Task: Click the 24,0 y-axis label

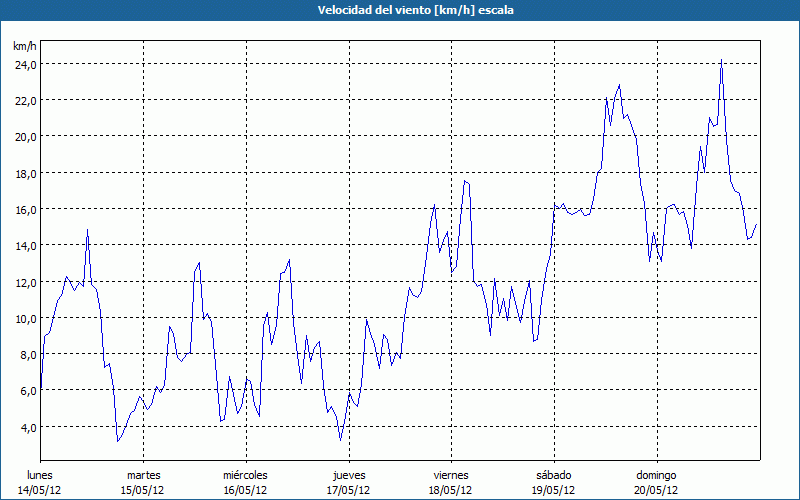Action: (25, 64)
